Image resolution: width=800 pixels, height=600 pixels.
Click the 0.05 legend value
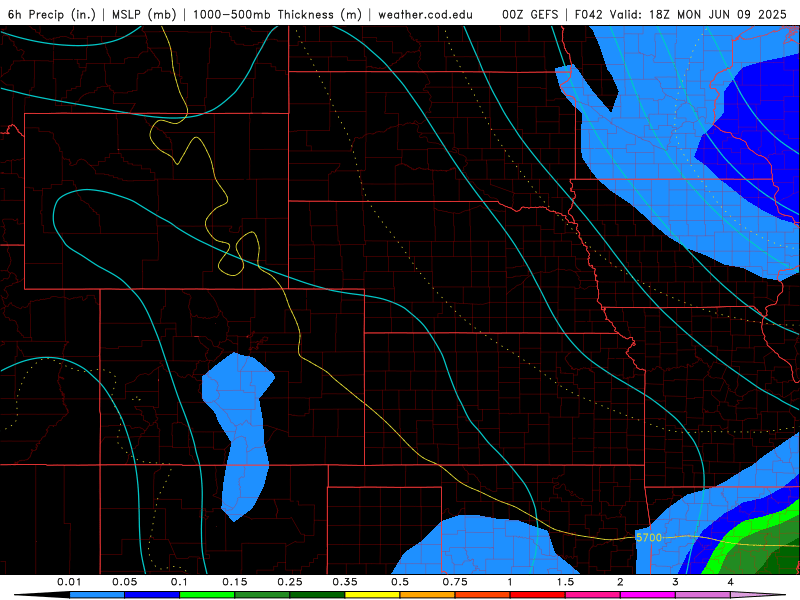tap(124, 582)
